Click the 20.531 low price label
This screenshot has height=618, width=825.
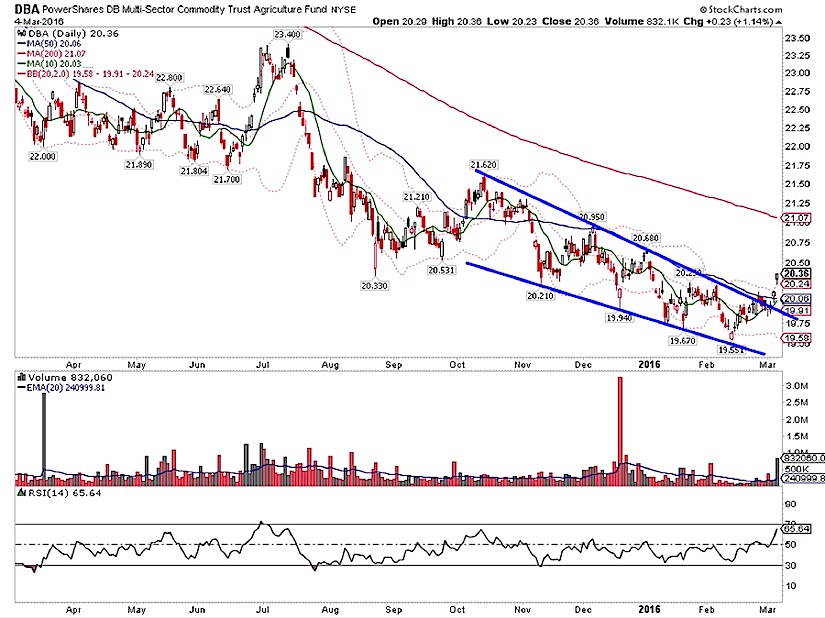pos(441,270)
